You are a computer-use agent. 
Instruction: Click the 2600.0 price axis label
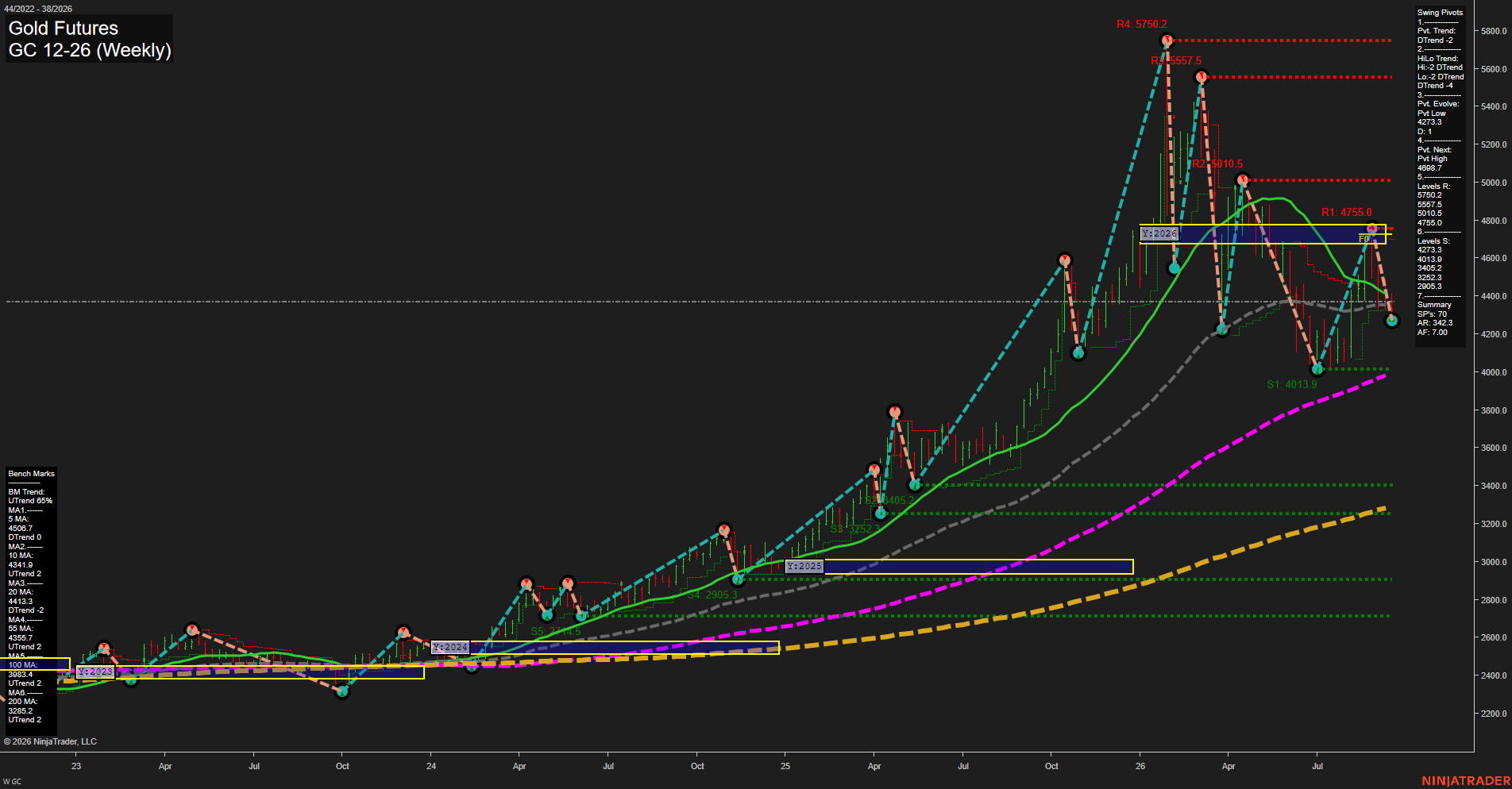coord(1493,637)
